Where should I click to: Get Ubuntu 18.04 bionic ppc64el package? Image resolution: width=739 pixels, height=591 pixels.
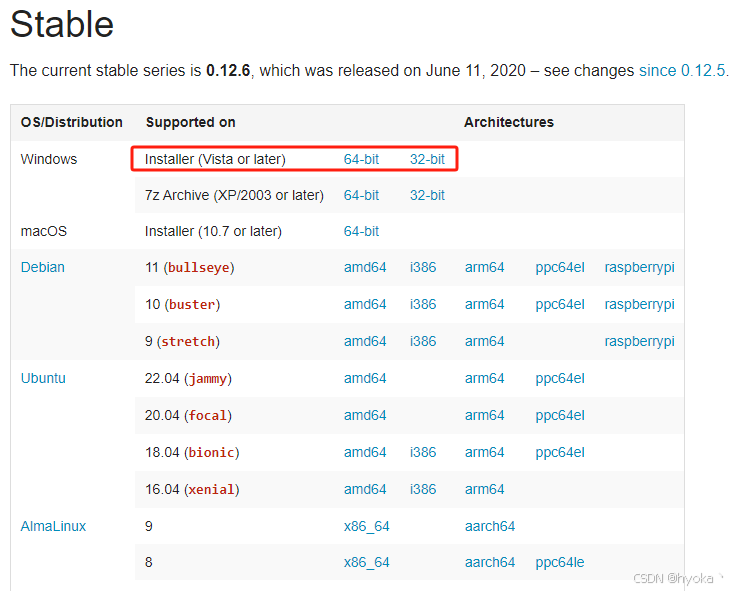click(560, 452)
